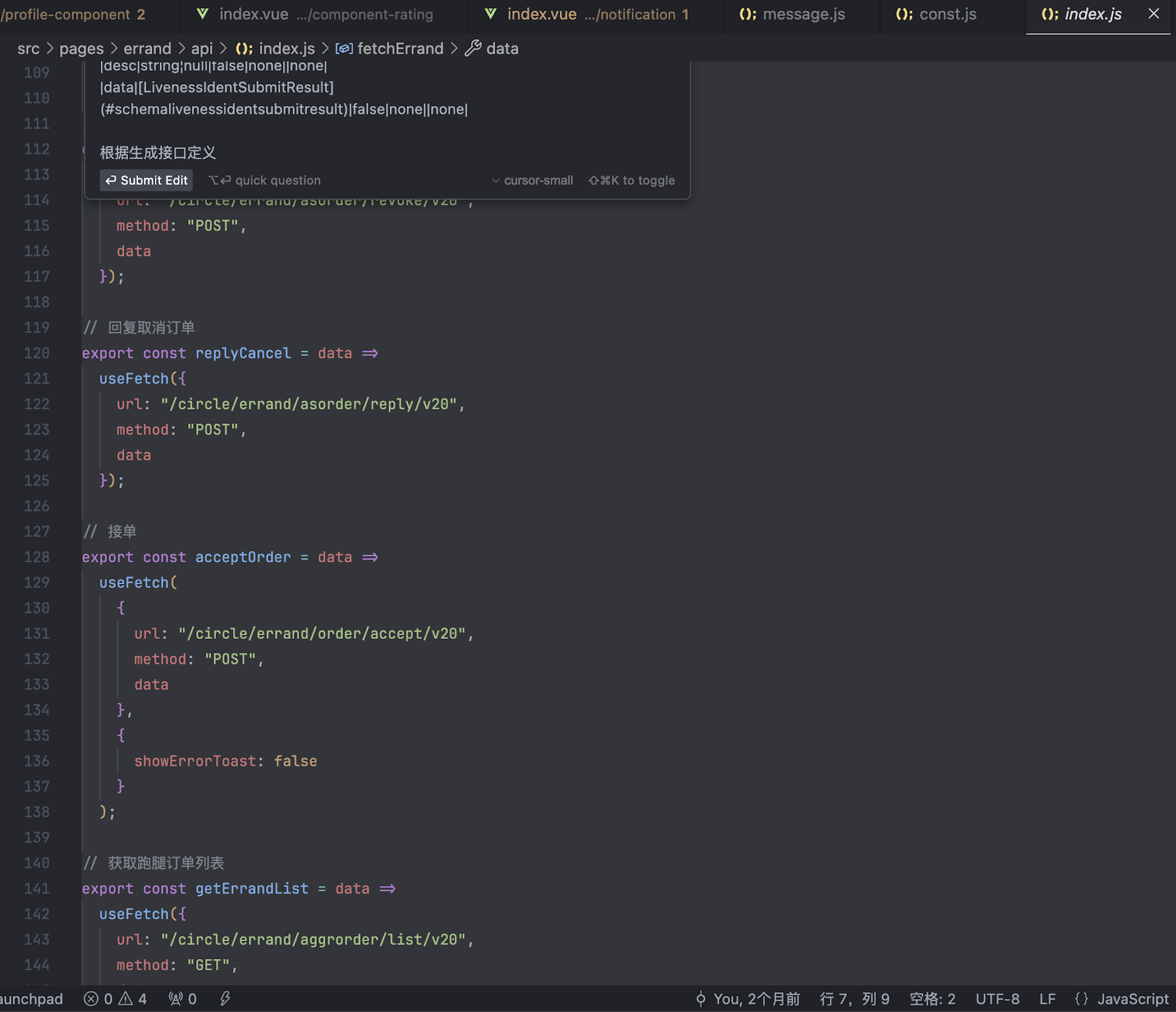
Task: Click the ⇧⌘K to toggle hint
Action: [632, 181]
